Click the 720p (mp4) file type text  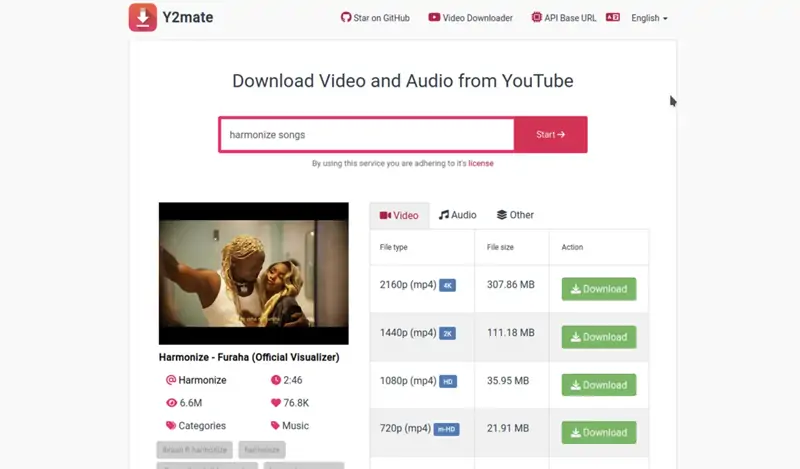point(405,429)
